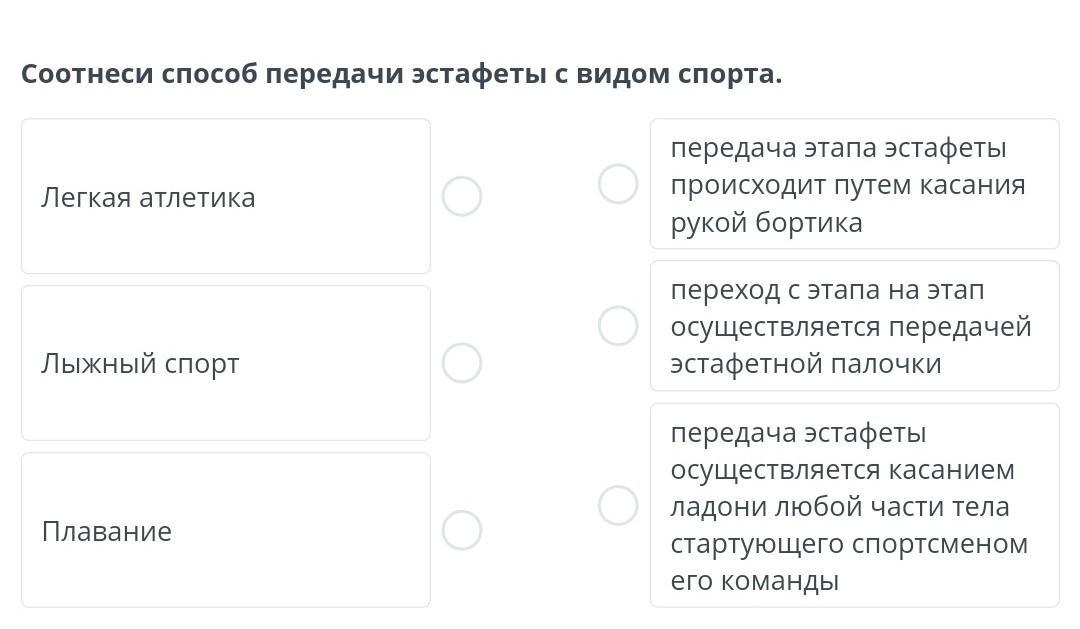This screenshot has width=1080, height=629.
Task: Click the words стартующего спортсменом in third answer
Action: [848, 544]
